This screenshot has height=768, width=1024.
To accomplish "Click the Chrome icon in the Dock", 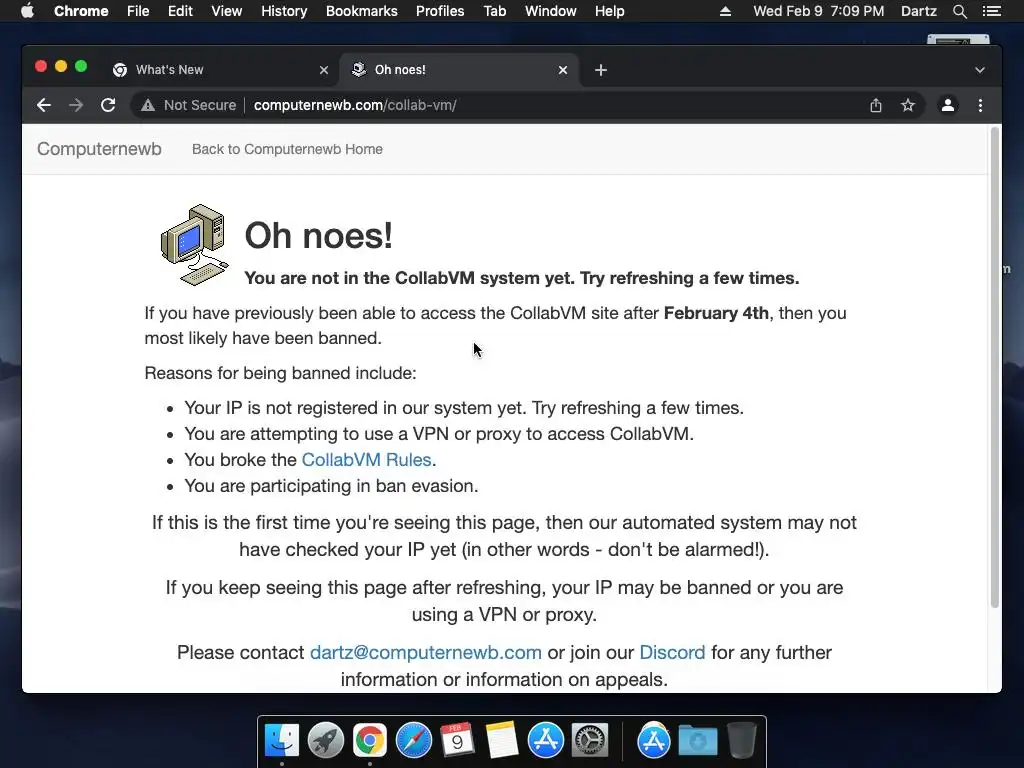I will tap(370, 741).
